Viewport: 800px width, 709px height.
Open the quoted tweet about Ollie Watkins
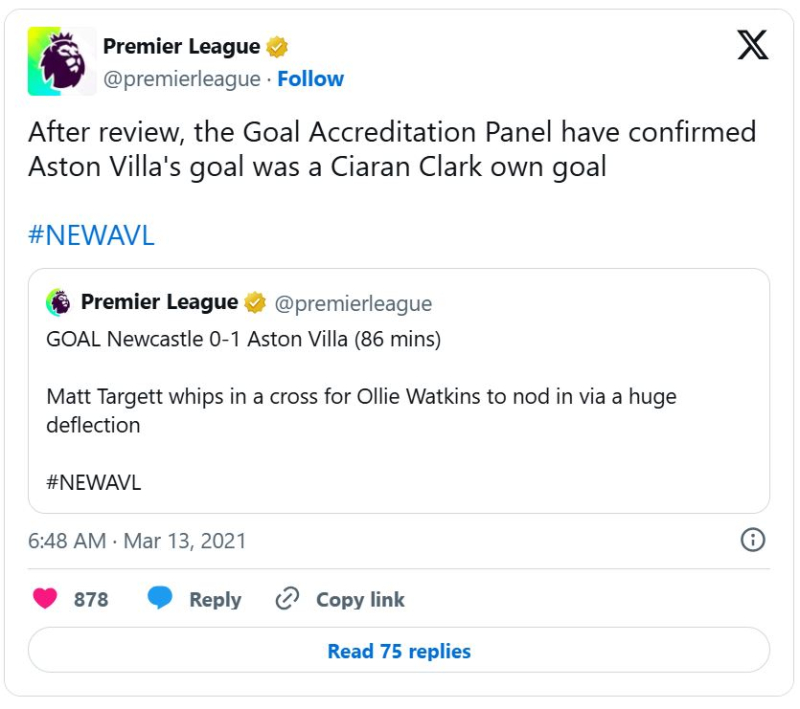tap(399, 391)
